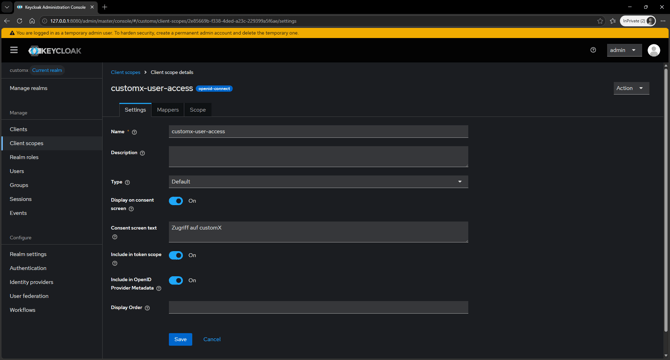Switch to the Scope tab
Screen dimensions: 670x360
click(197, 110)
